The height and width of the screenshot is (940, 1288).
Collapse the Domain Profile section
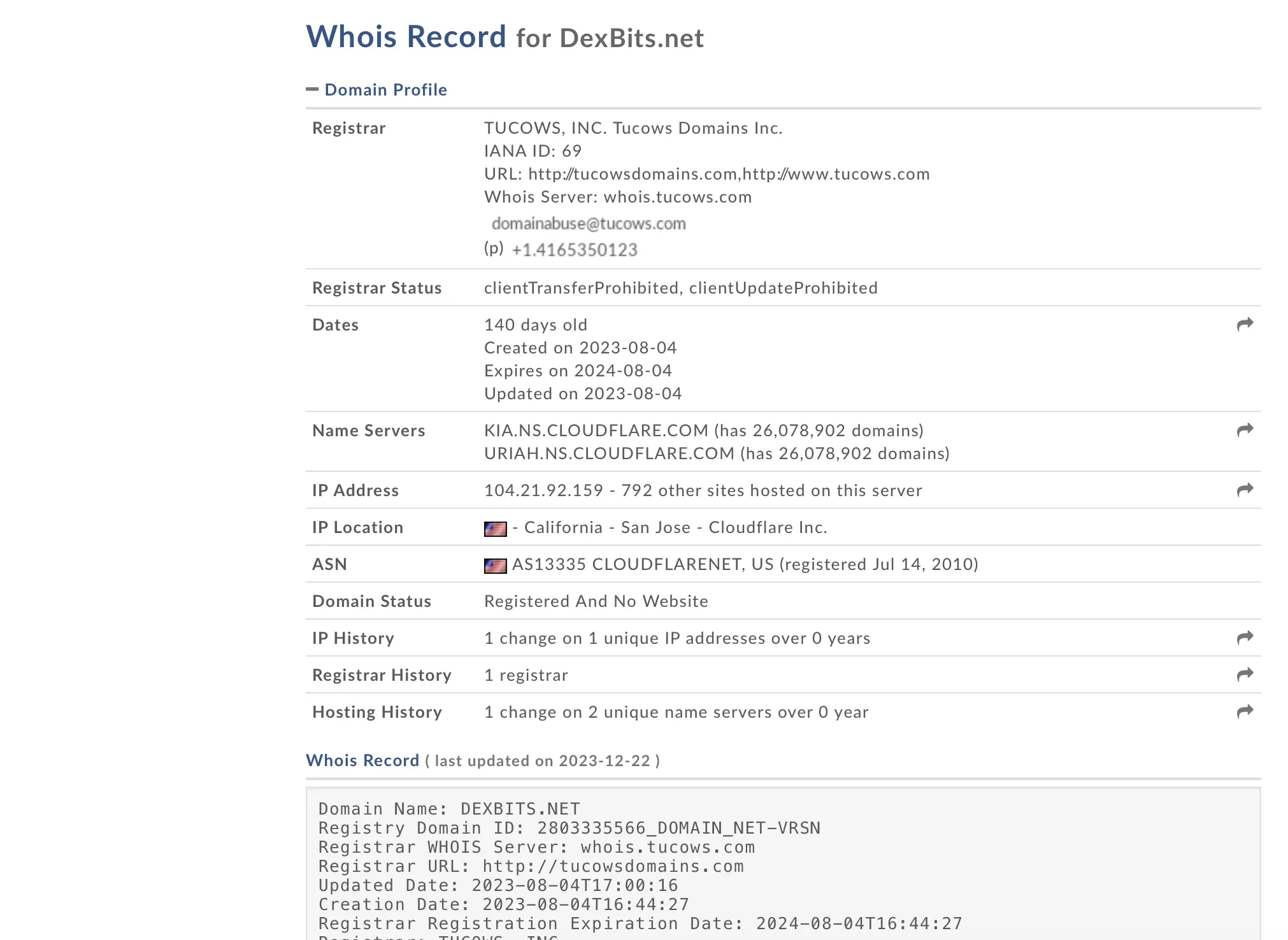(x=312, y=90)
